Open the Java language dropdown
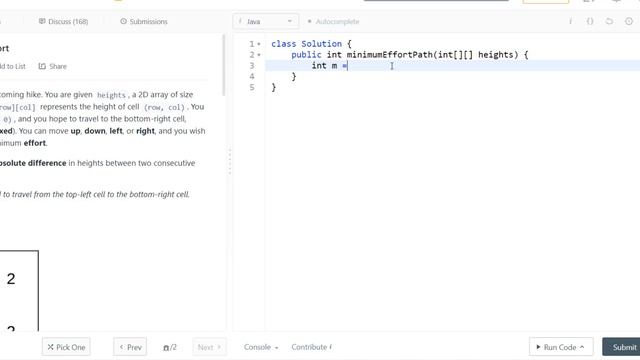 click(266, 21)
